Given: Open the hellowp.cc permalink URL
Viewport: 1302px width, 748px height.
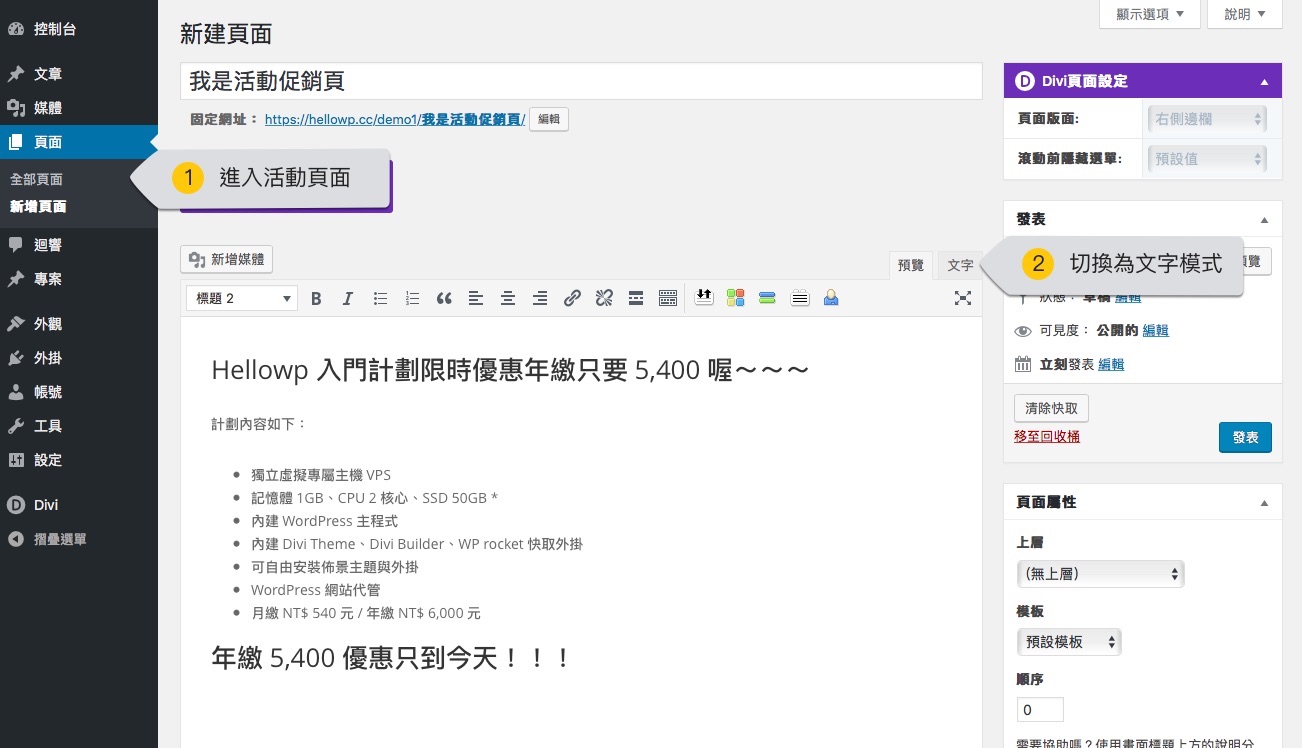Looking at the screenshot, I should pos(395,119).
